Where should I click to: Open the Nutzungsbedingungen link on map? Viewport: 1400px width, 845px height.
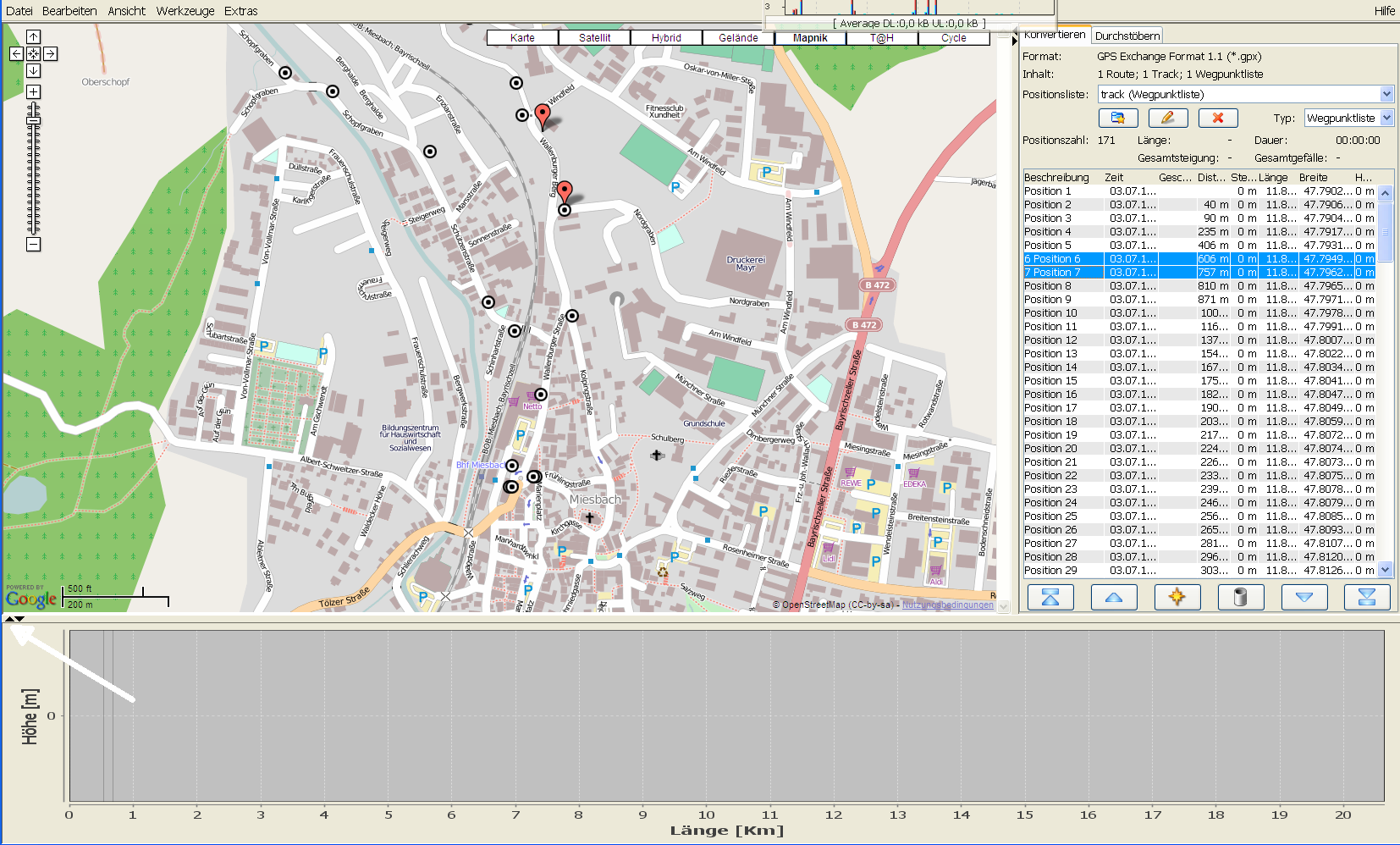947,605
